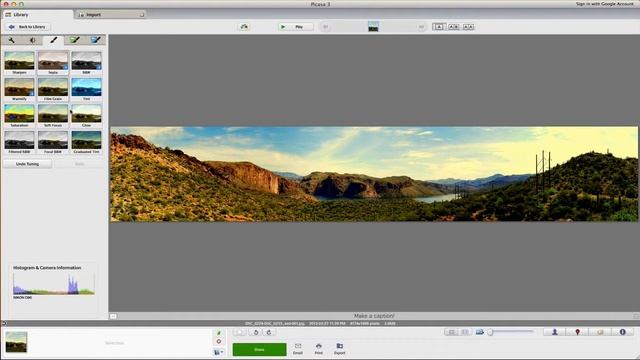The height and width of the screenshot is (360, 640).
Task: Clear the photo tray red circle icon
Action: click(219, 341)
